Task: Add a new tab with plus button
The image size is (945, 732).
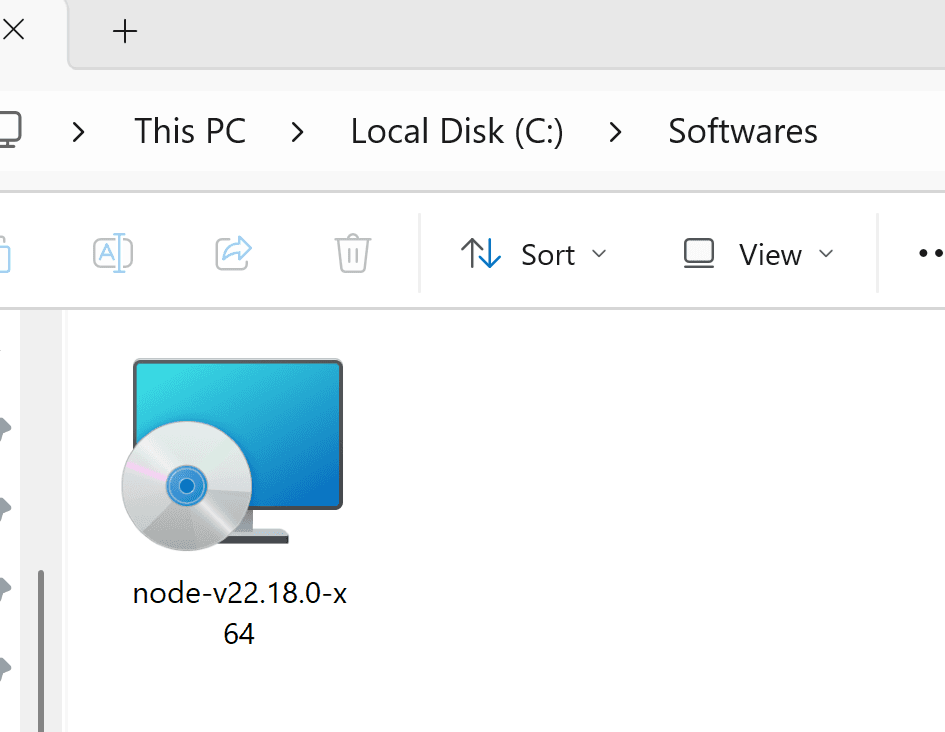Action: 125,31
